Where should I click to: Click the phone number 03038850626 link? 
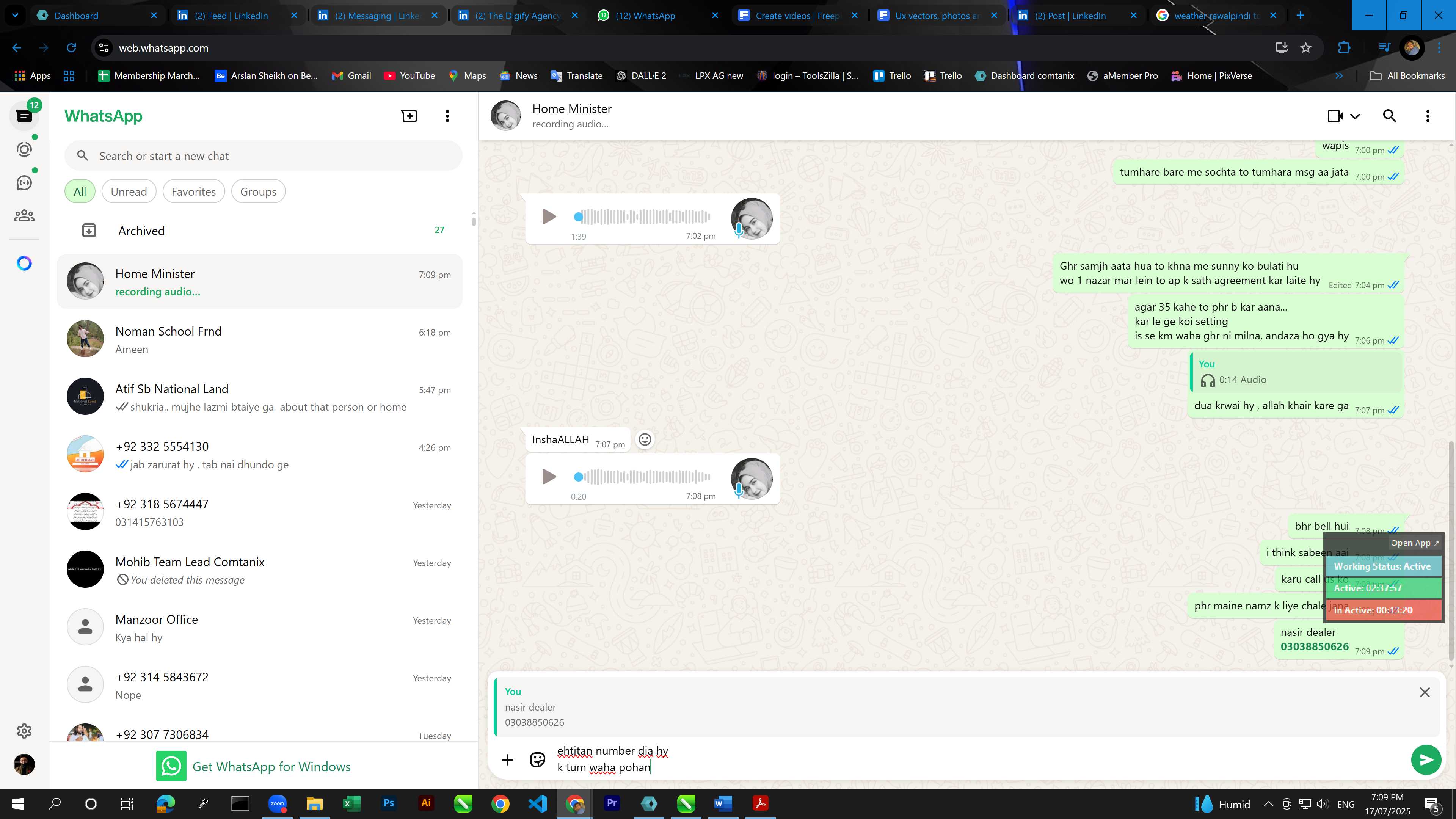click(x=1314, y=646)
